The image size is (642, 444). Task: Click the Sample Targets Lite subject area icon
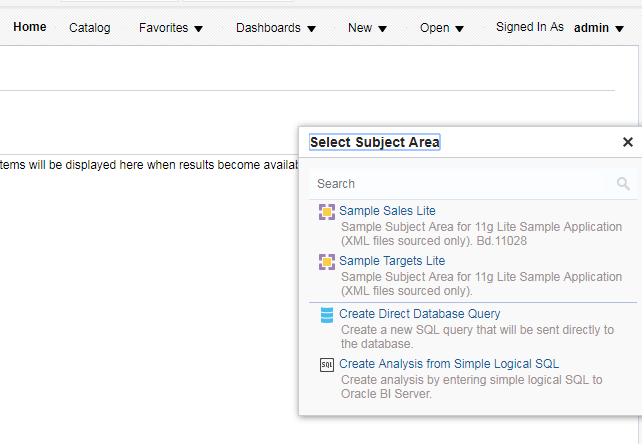[327, 262]
